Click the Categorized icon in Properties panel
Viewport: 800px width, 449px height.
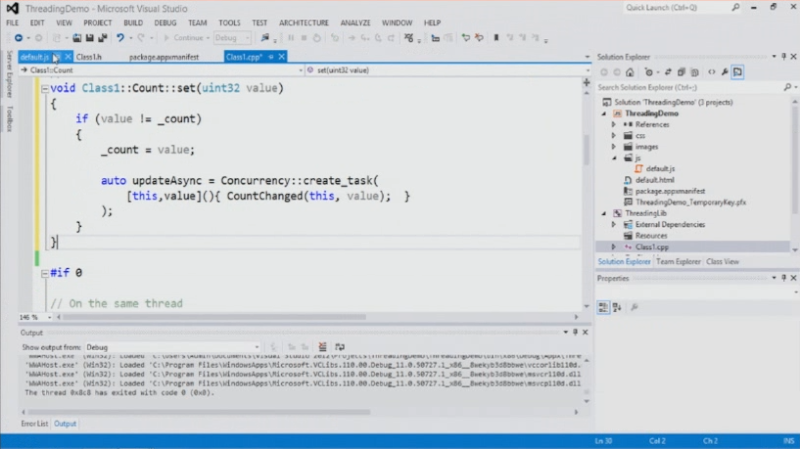[603, 307]
